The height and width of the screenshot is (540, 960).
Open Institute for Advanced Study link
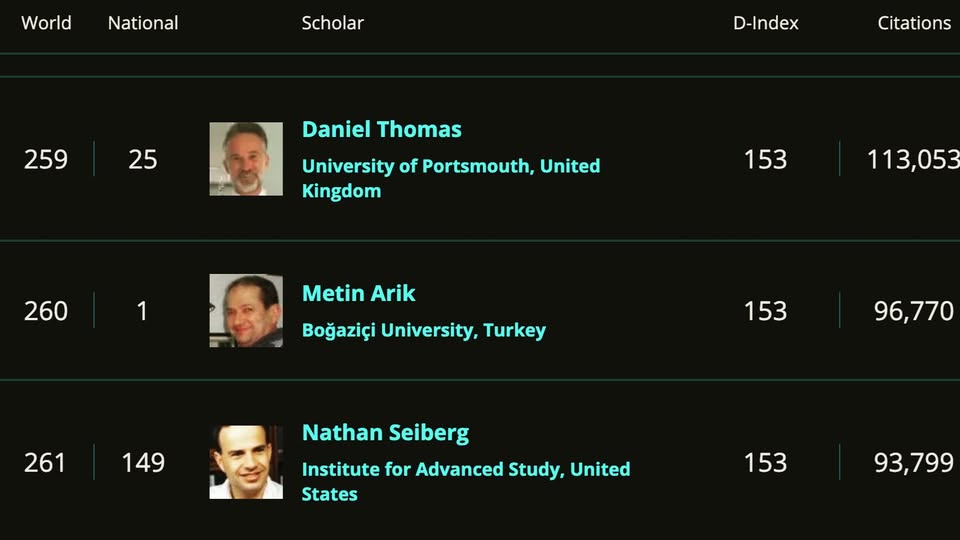click(x=466, y=481)
